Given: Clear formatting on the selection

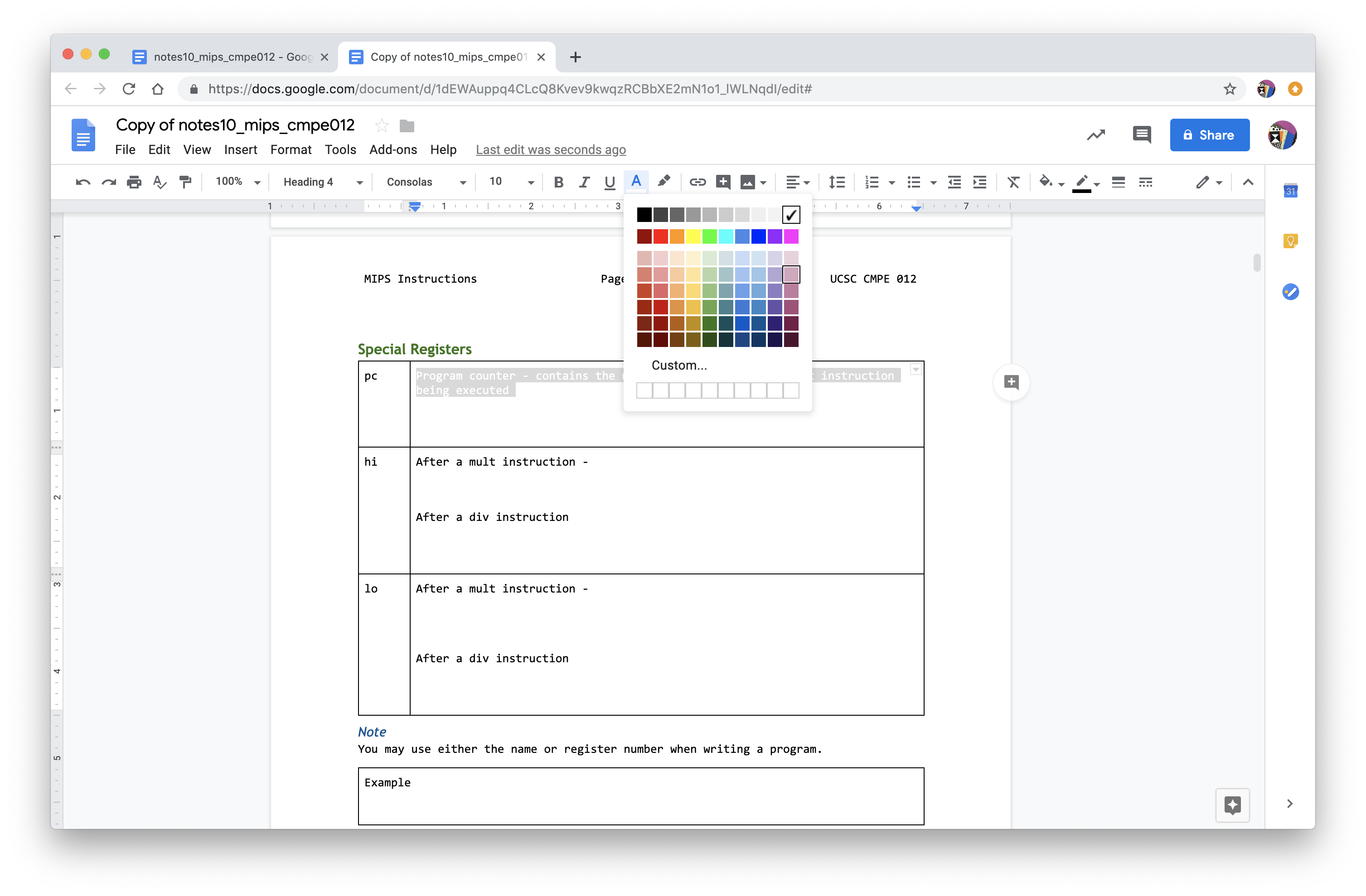Looking at the screenshot, I should 1013,182.
